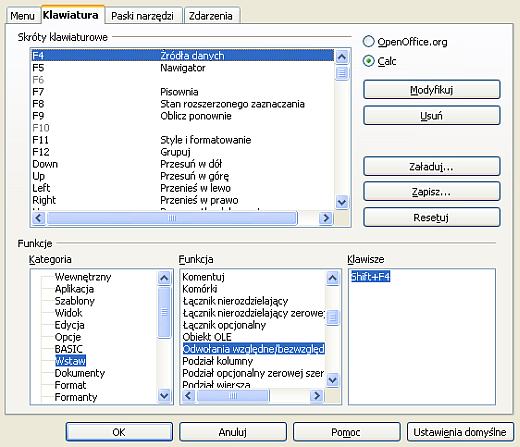Viewport: 520px width, 447px height.
Task: Click Funkcja list vertical scrollbar thumb
Action: tap(332, 317)
